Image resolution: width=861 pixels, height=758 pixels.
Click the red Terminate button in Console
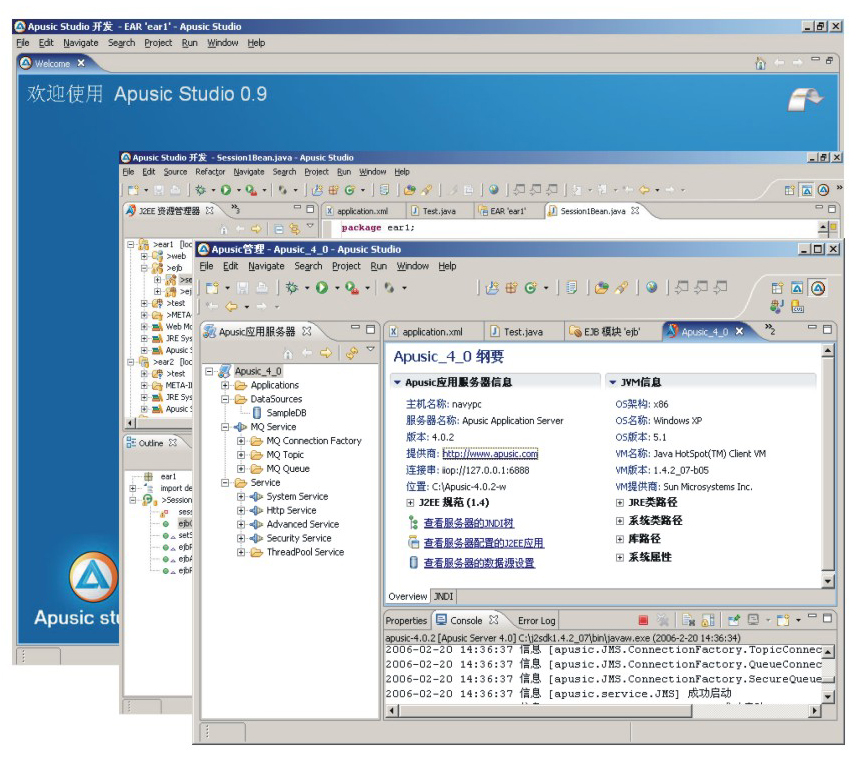pos(643,621)
